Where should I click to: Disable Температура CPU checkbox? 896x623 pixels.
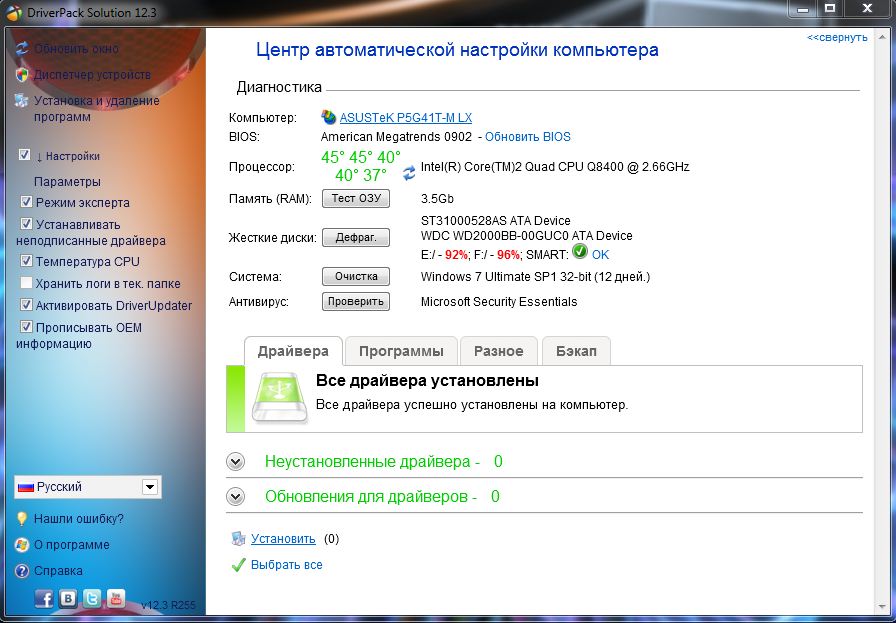click(26, 261)
